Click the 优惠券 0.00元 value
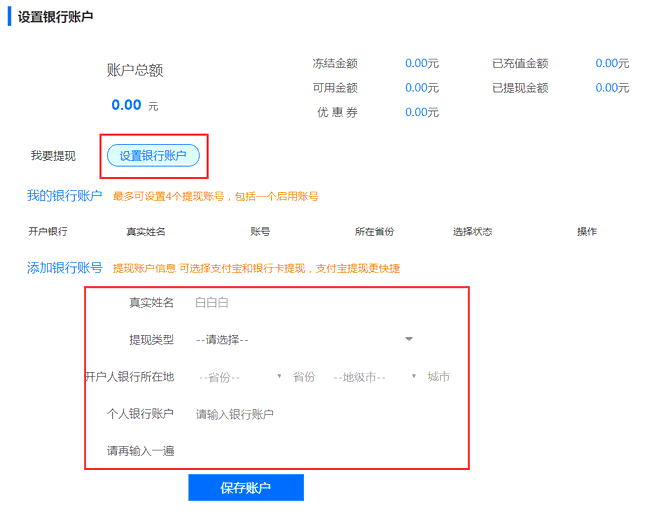652x512 pixels. [422, 112]
